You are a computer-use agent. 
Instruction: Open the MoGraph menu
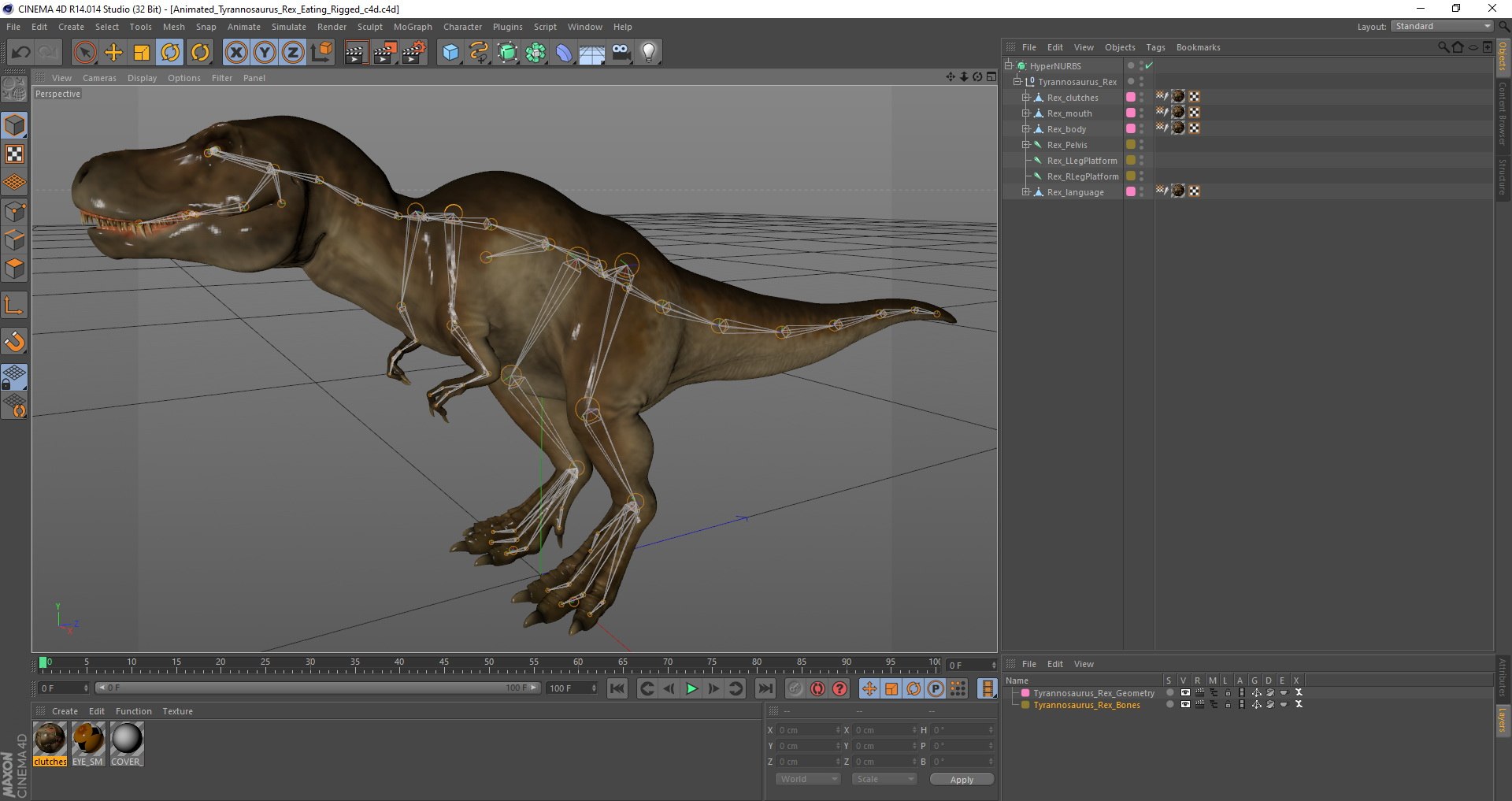[x=413, y=27]
